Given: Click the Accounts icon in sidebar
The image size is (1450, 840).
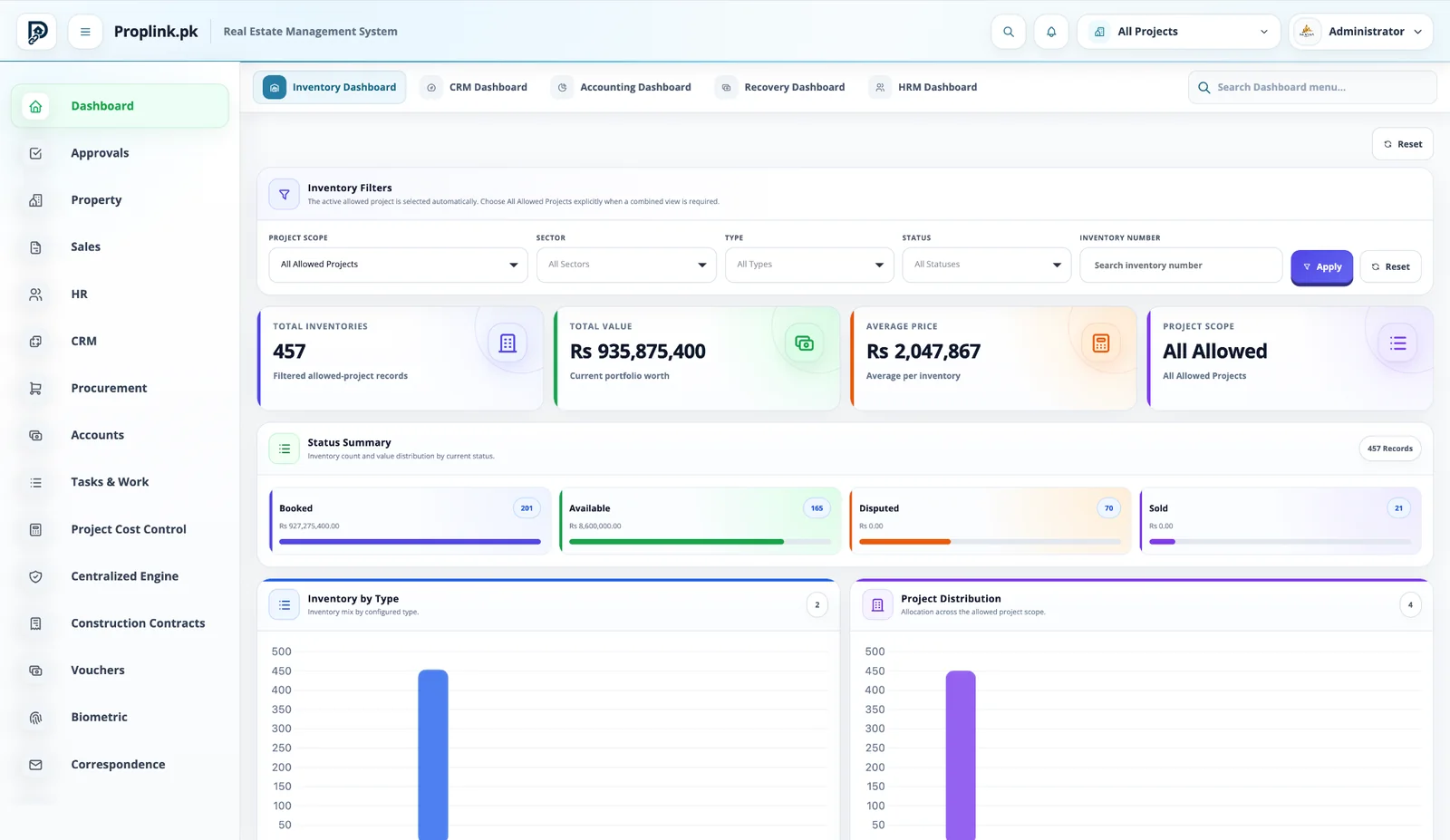Looking at the screenshot, I should click(35, 436).
